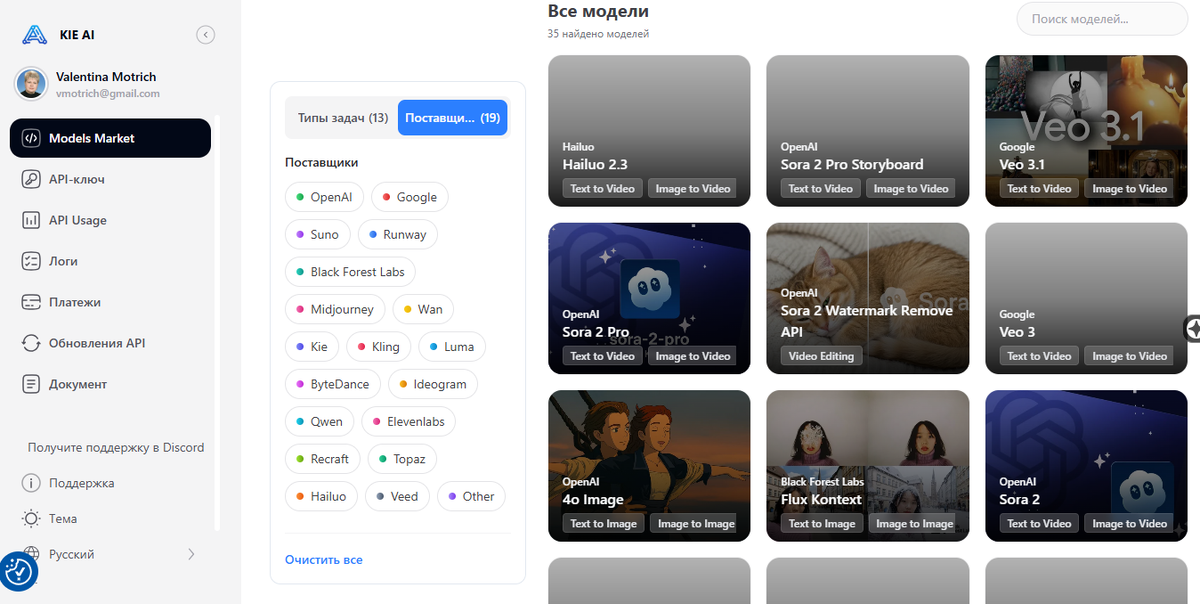Open the 4o Image model card
The width and height of the screenshot is (1200, 604).
point(650,466)
